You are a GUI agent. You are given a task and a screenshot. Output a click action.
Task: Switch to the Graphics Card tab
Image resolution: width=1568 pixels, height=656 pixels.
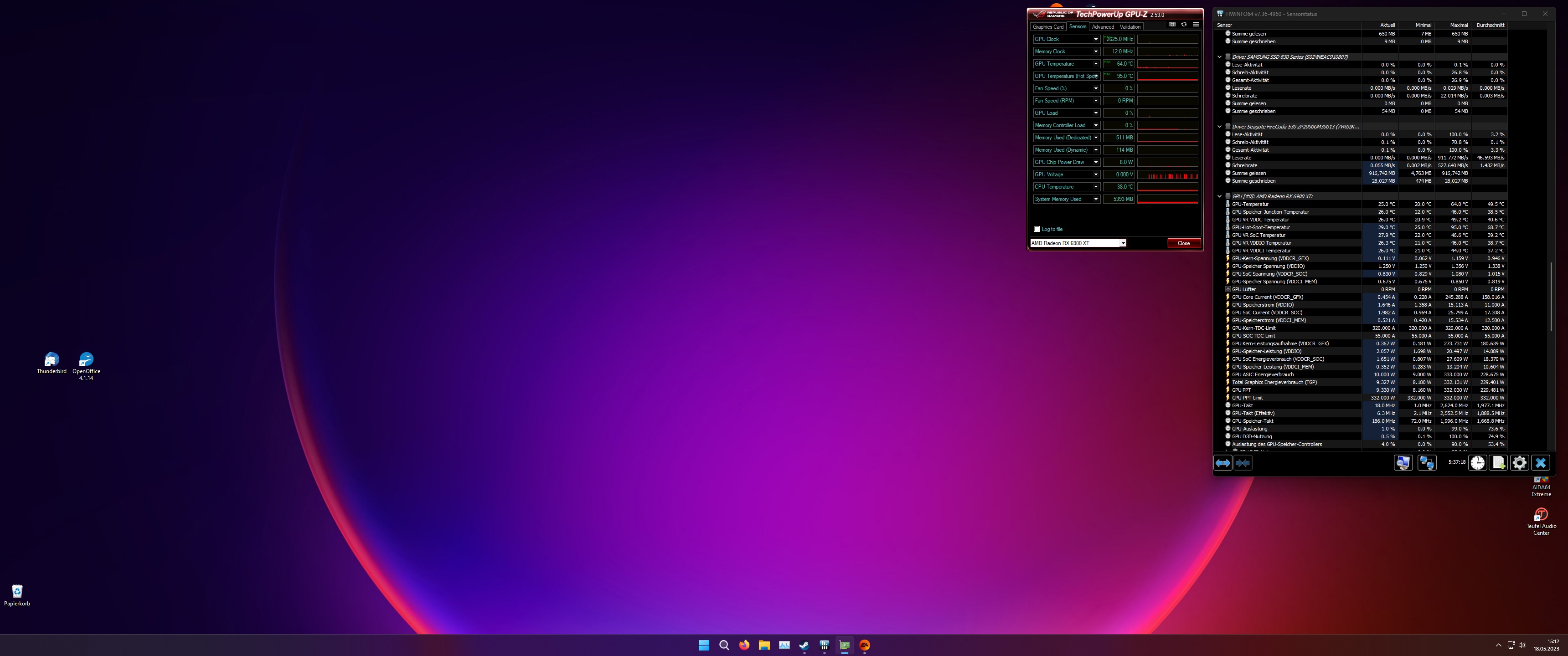[x=1048, y=26]
